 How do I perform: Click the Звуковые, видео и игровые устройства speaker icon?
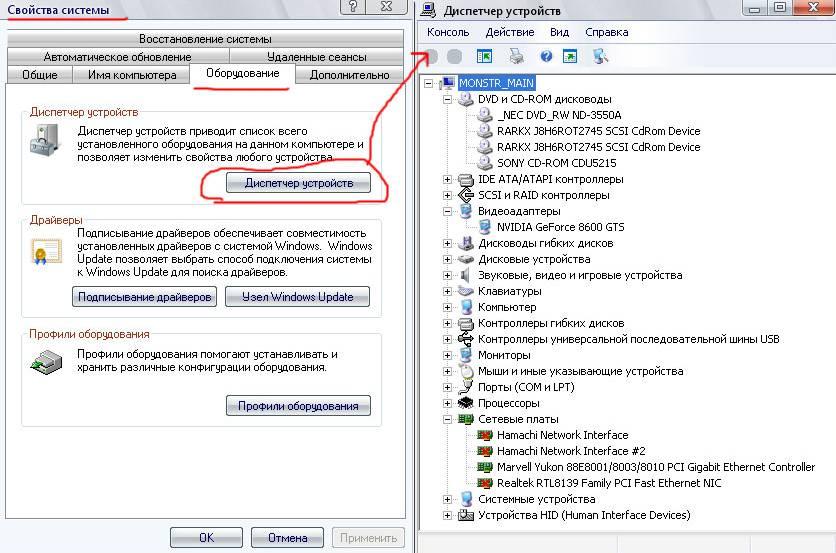pos(465,275)
